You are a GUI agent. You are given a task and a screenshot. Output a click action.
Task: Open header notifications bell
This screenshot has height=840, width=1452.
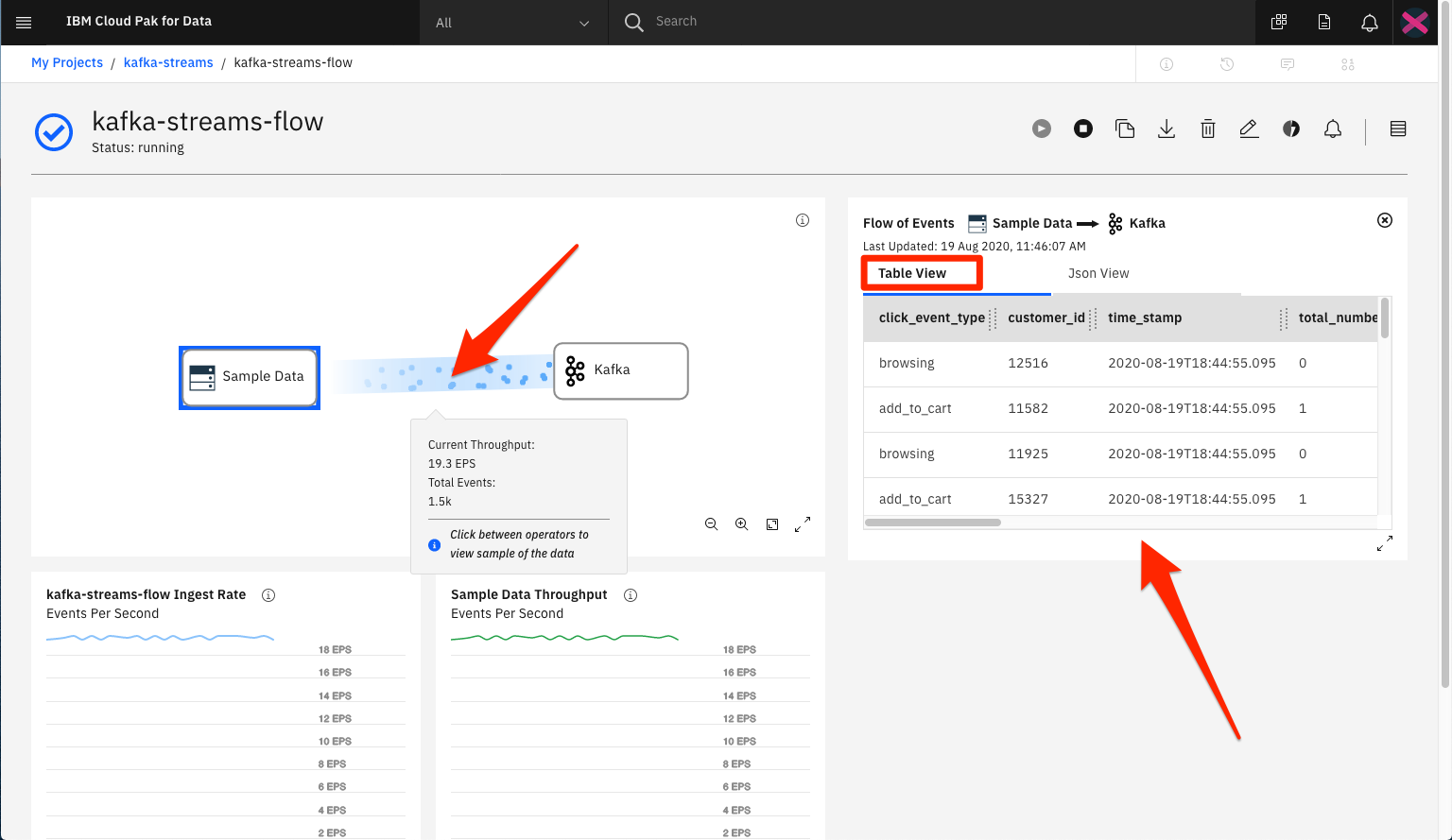(1370, 22)
